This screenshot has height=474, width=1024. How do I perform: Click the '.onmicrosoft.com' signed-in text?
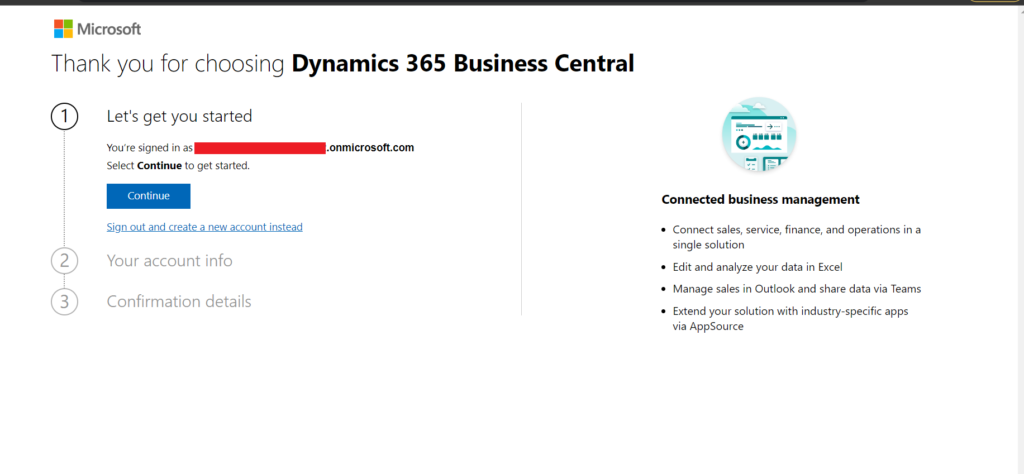click(x=370, y=148)
